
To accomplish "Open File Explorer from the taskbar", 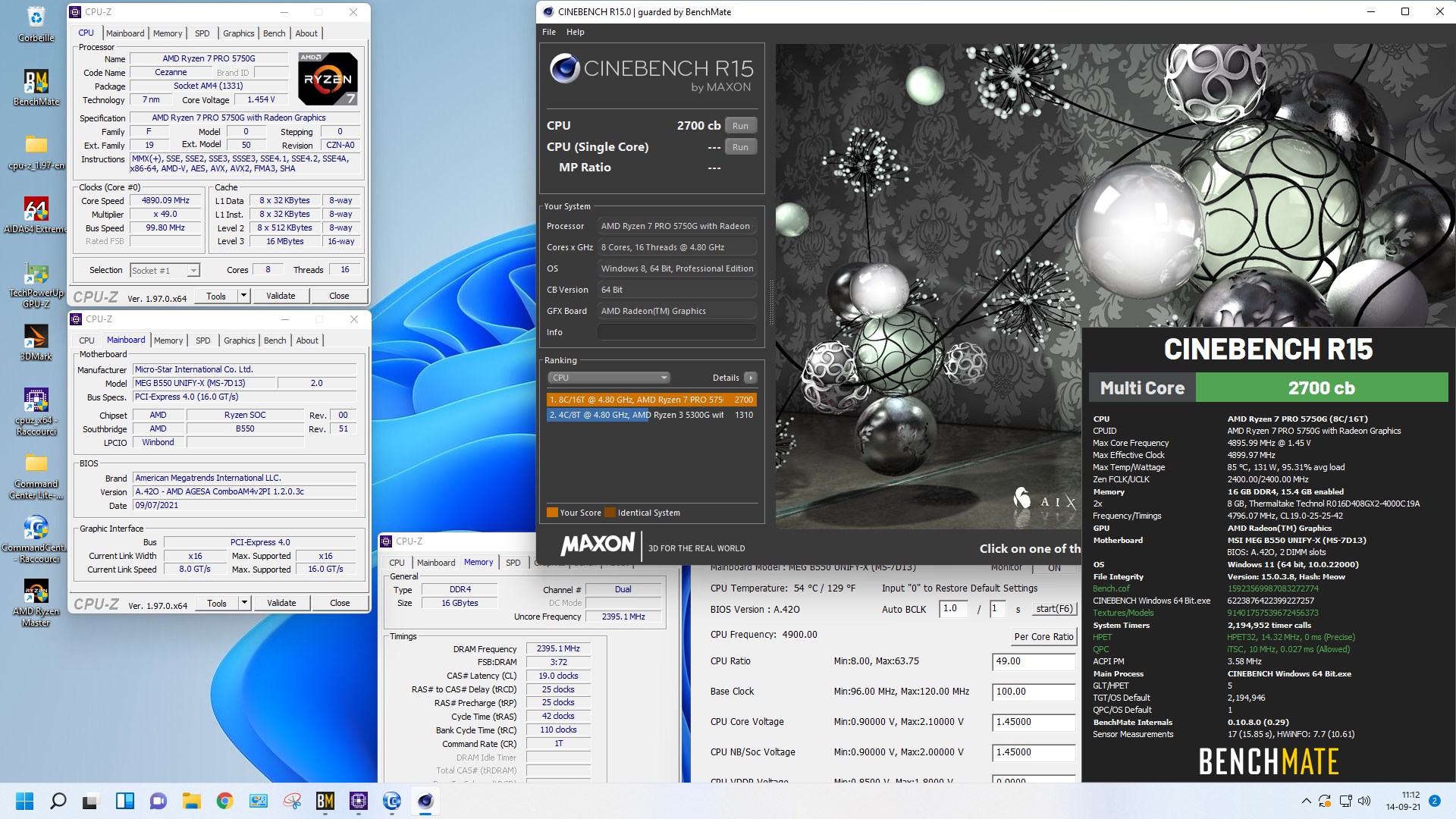I will tap(191, 801).
